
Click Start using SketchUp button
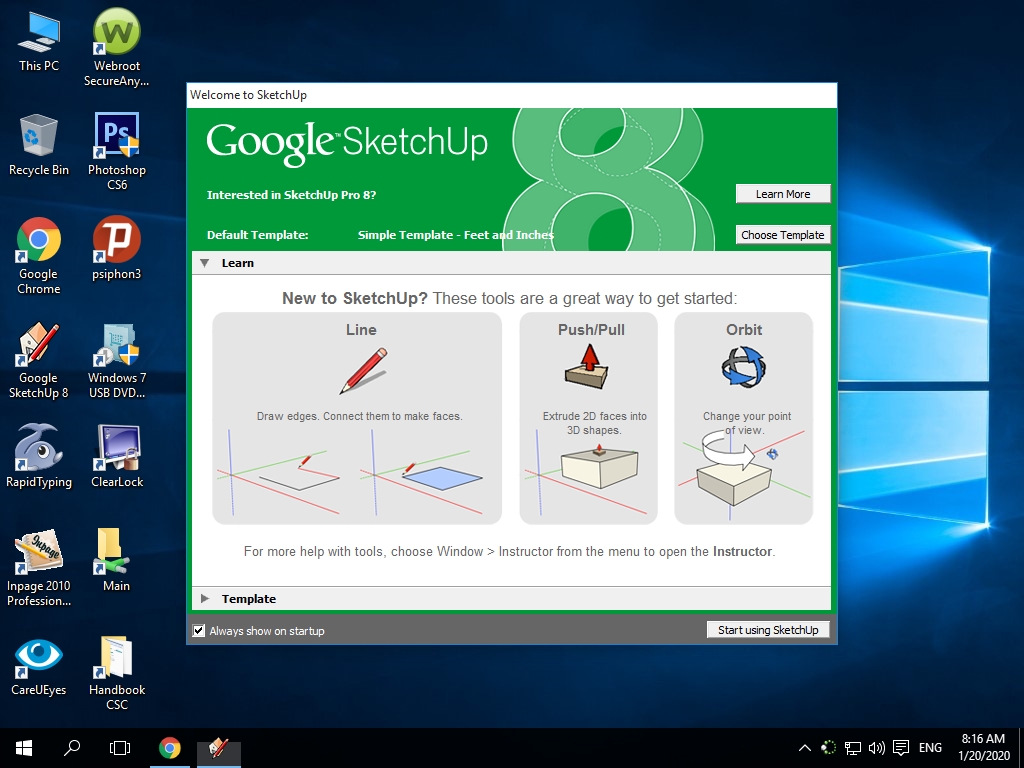[x=768, y=630]
